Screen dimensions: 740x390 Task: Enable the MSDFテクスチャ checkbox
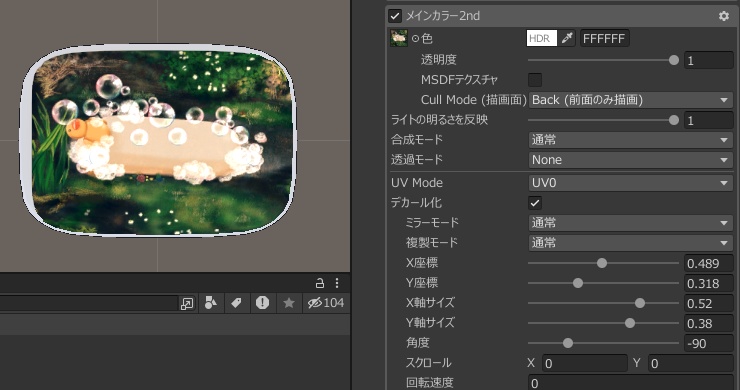tap(535, 79)
